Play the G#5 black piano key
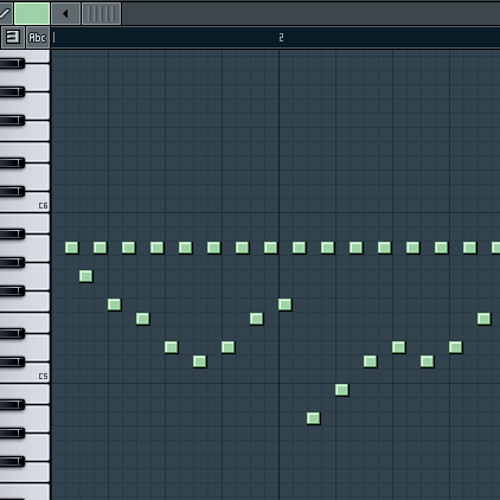Screen dimensions: 500x500 (x=12, y=262)
